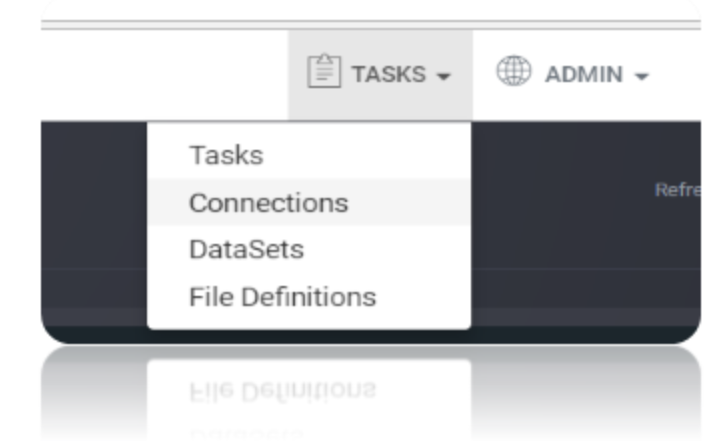Image resolution: width=727 pixels, height=441 pixels.
Task: Select the TASKS label in the navbar
Action: (388, 74)
